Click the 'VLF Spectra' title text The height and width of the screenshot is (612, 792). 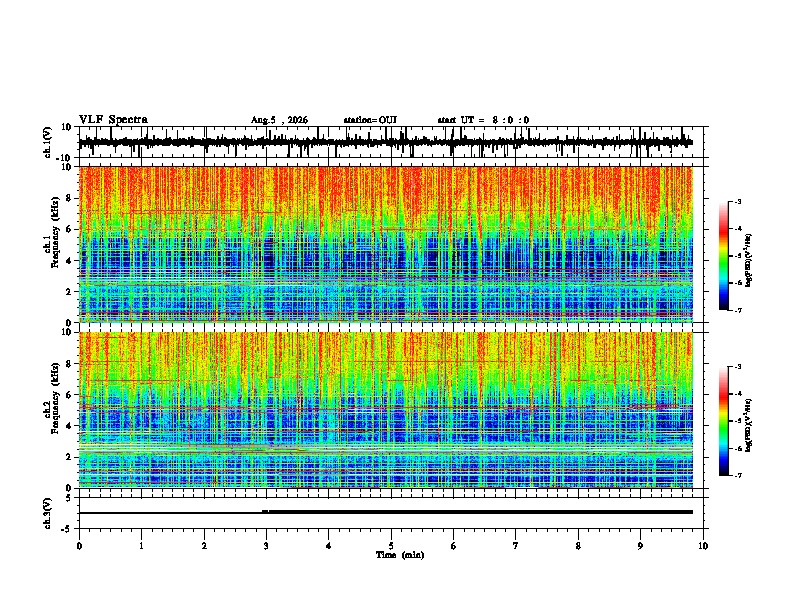[113, 120]
